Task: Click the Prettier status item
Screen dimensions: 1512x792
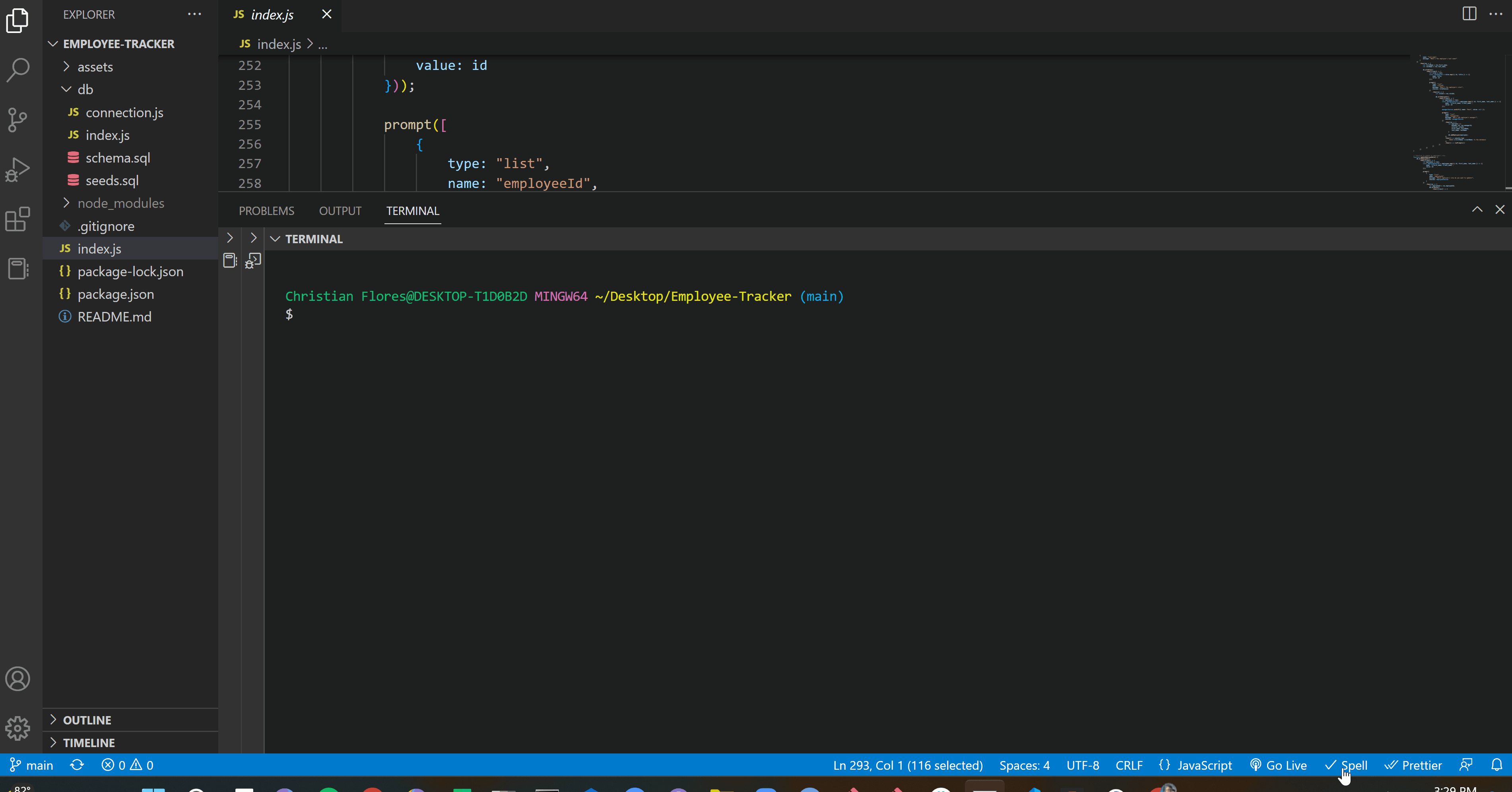Action: pyautogui.click(x=1413, y=765)
